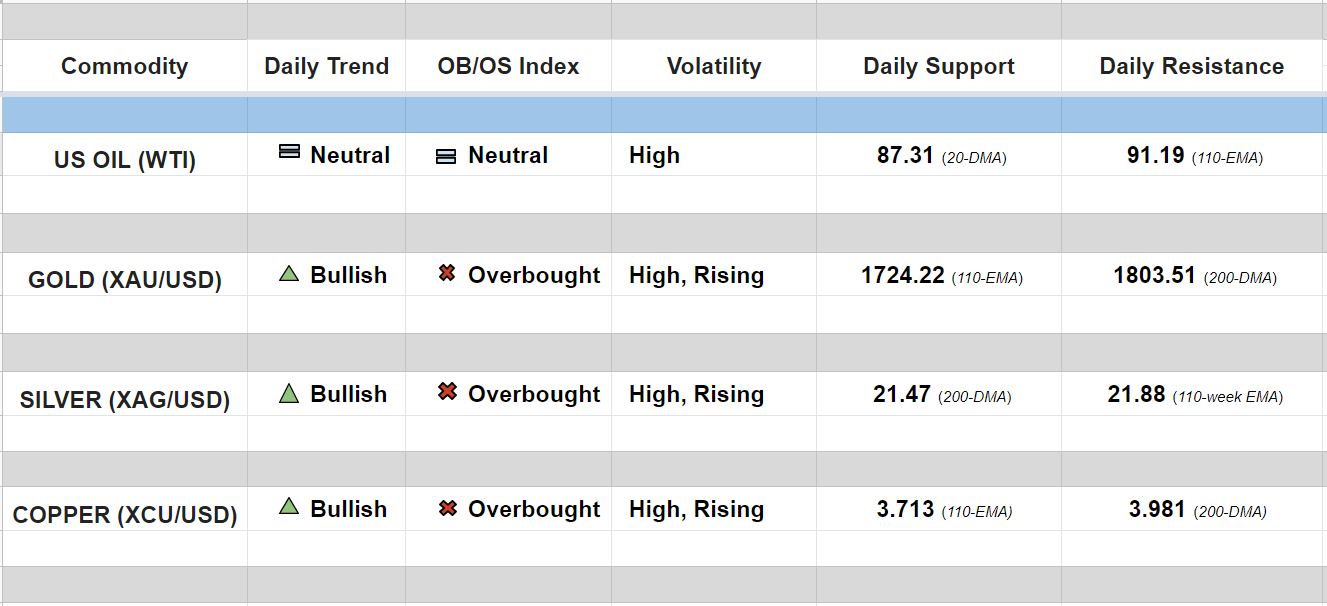This screenshot has width=1327, height=606.
Task: Select the Volatility column header
Action: (713, 67)
